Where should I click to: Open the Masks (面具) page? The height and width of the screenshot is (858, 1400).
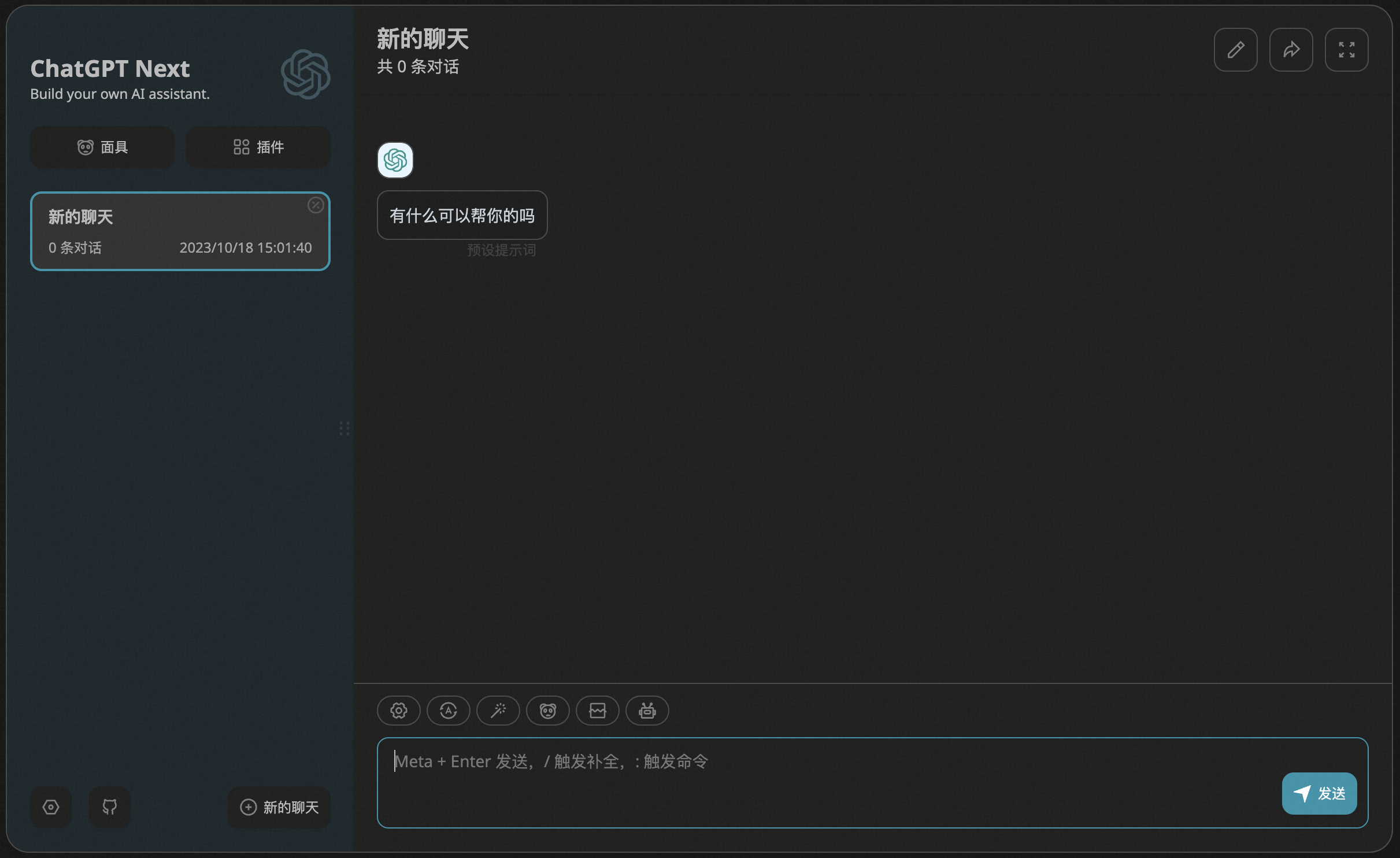102,147
